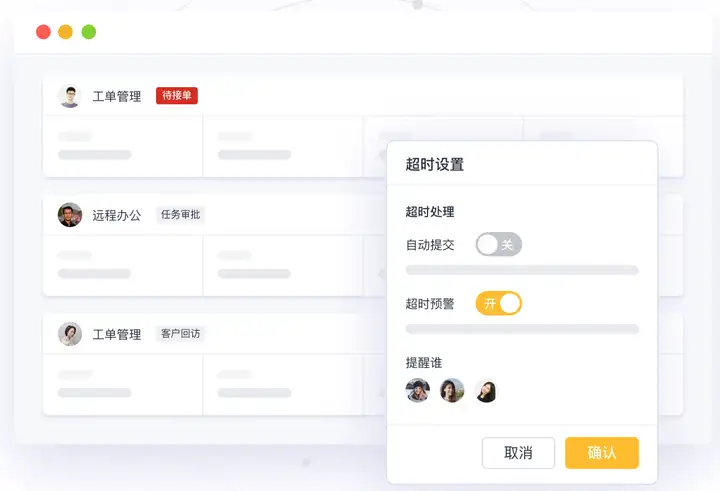Maximize the window with the green button
This screenshot has width=720, height=491.
(89, 32)
